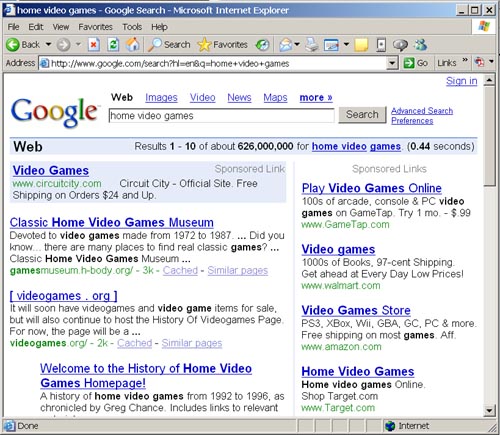Print the page with printer icon
Image resolution: width=500 pixels, height=435 pixels.
(x=312, y=45)
